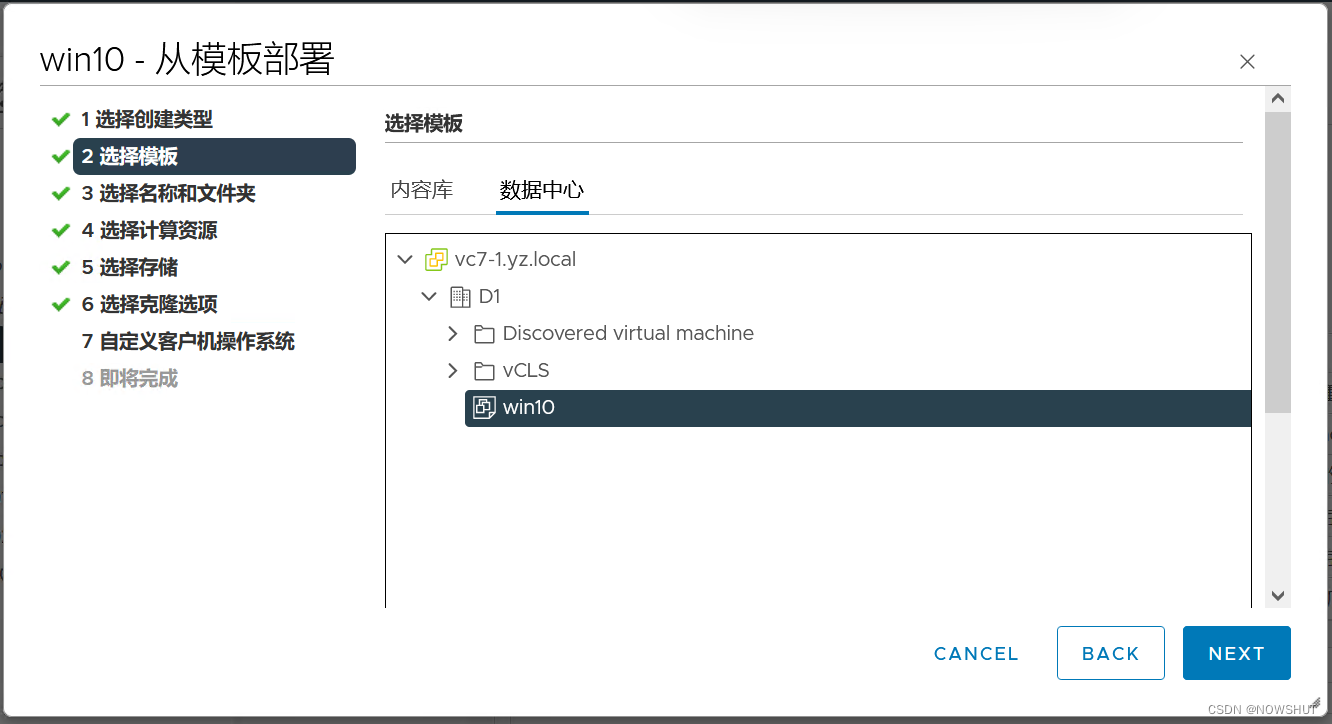Click the vertical scrollbar thumb
1332x724 pixels.
click(x=1278, y=262)
